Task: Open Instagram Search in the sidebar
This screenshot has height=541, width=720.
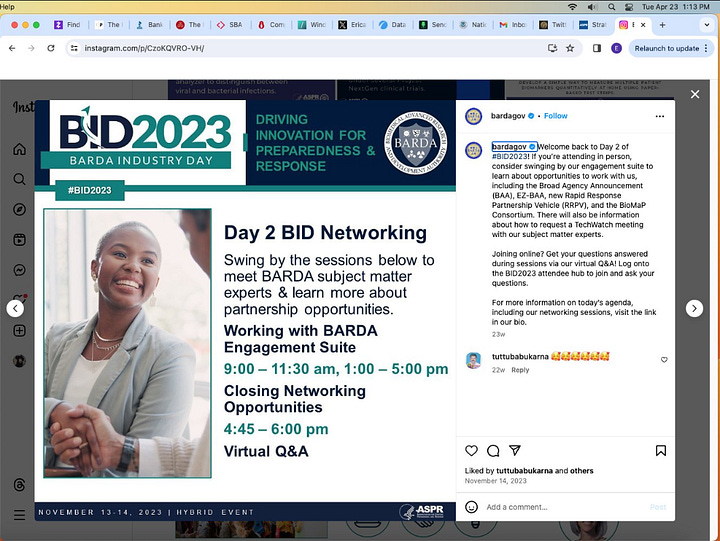Action: click(x=19, y=179)
